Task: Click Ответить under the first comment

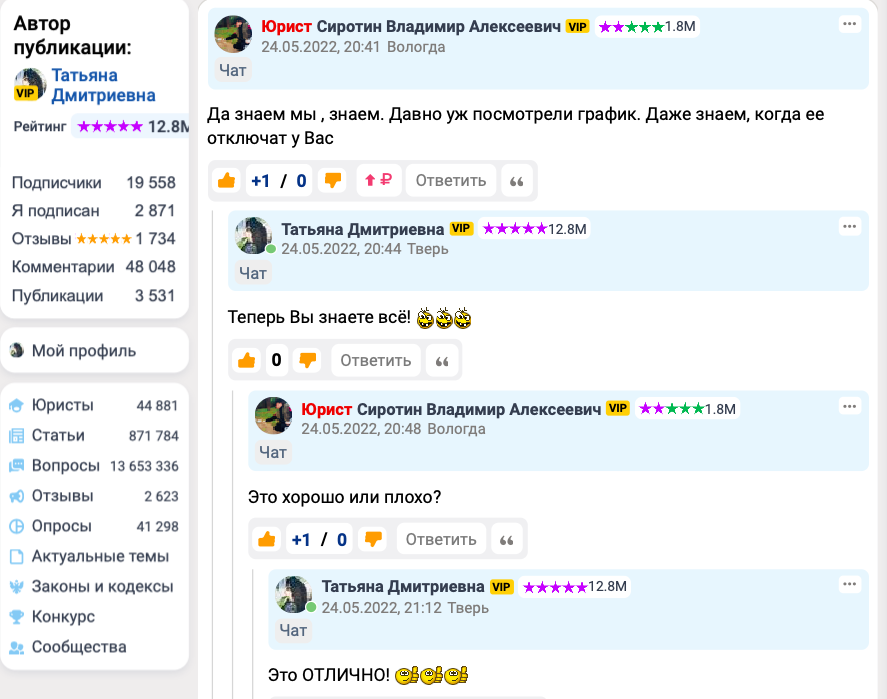Action: point(451,181)
